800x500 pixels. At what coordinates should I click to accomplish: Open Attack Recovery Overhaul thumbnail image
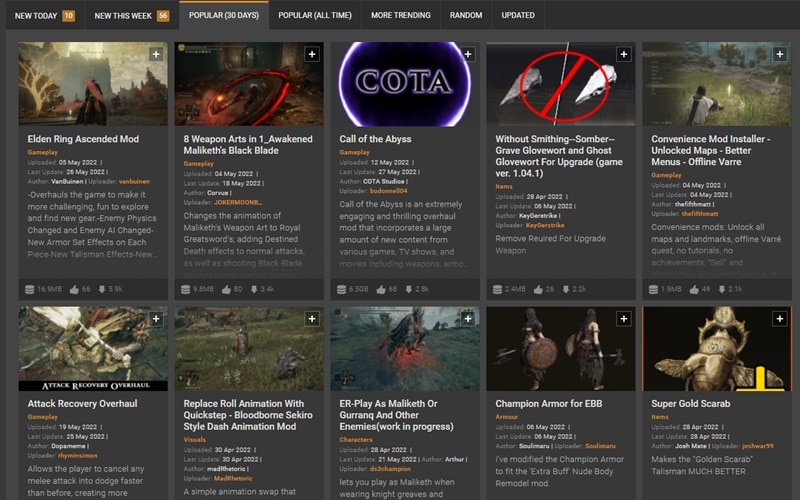tap(93, 348)
